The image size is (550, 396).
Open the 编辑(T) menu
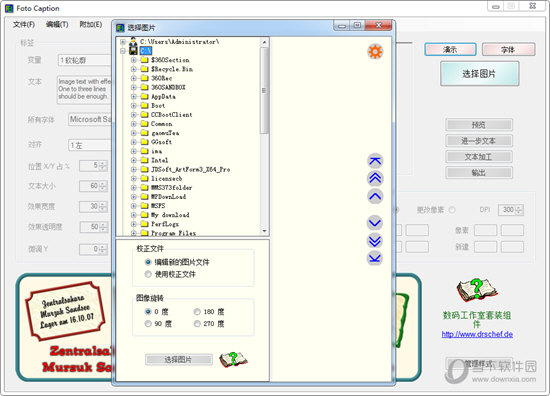[57, 25]
